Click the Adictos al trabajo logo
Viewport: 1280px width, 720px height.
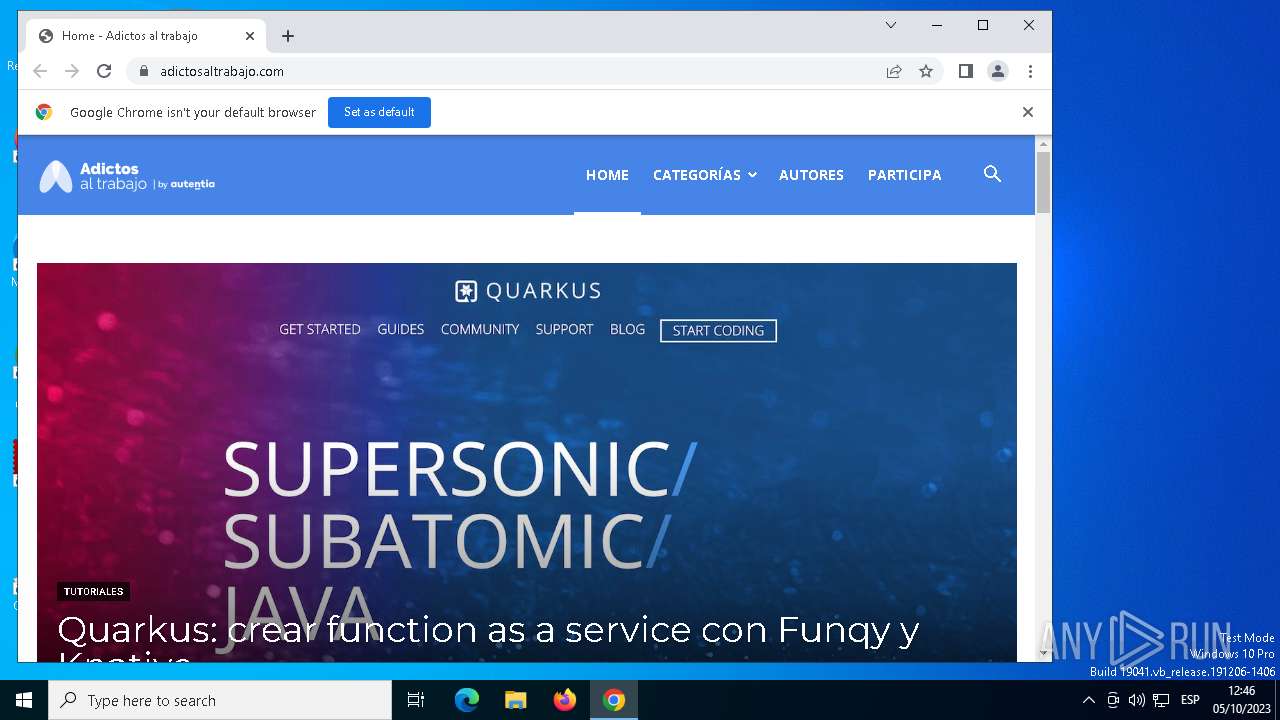pos(127,176)
